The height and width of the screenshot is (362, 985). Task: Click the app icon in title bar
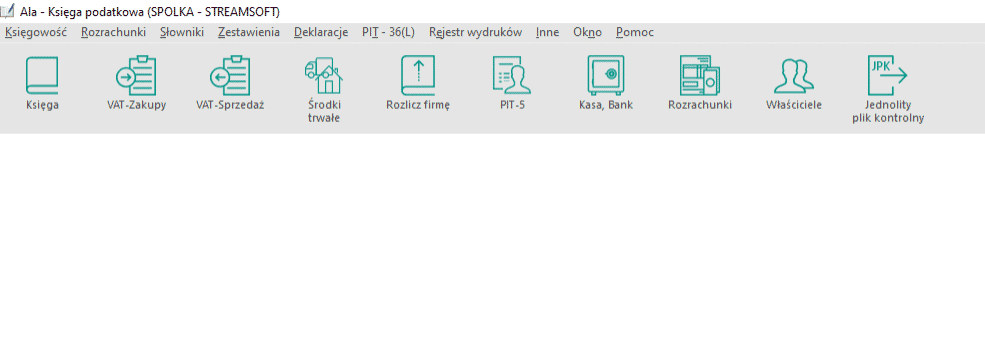click(8, 12)
